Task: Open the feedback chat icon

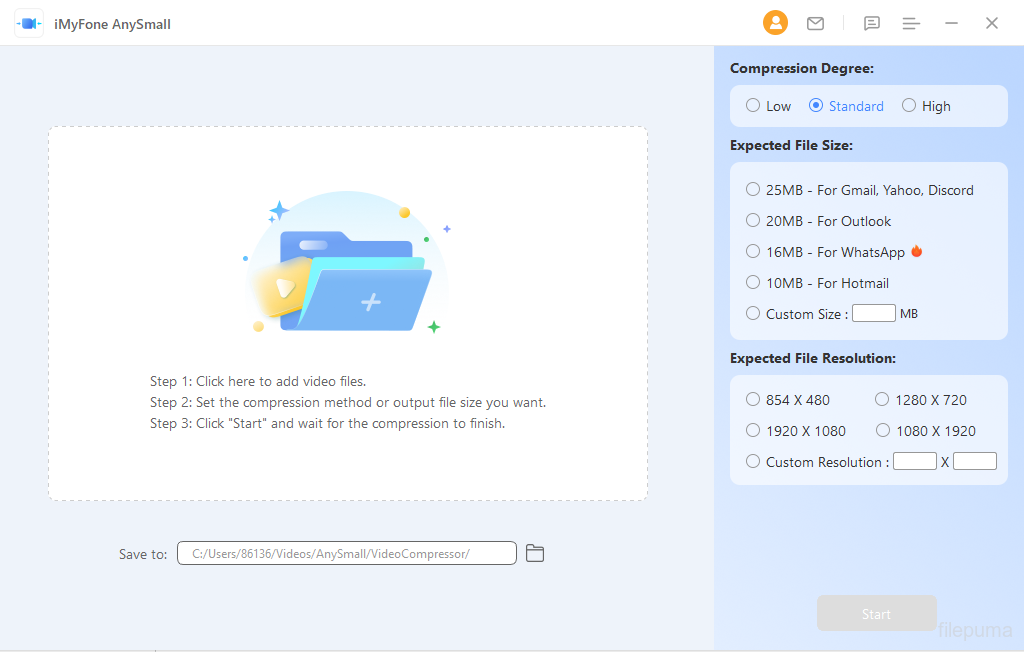Action: point(872,23)
